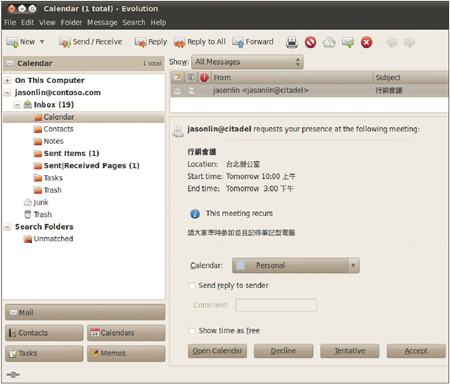Viewport: 450px width, 385px height.
Task: Click the next message arrow
Action: pyautogui.click(x=409, y=42)
